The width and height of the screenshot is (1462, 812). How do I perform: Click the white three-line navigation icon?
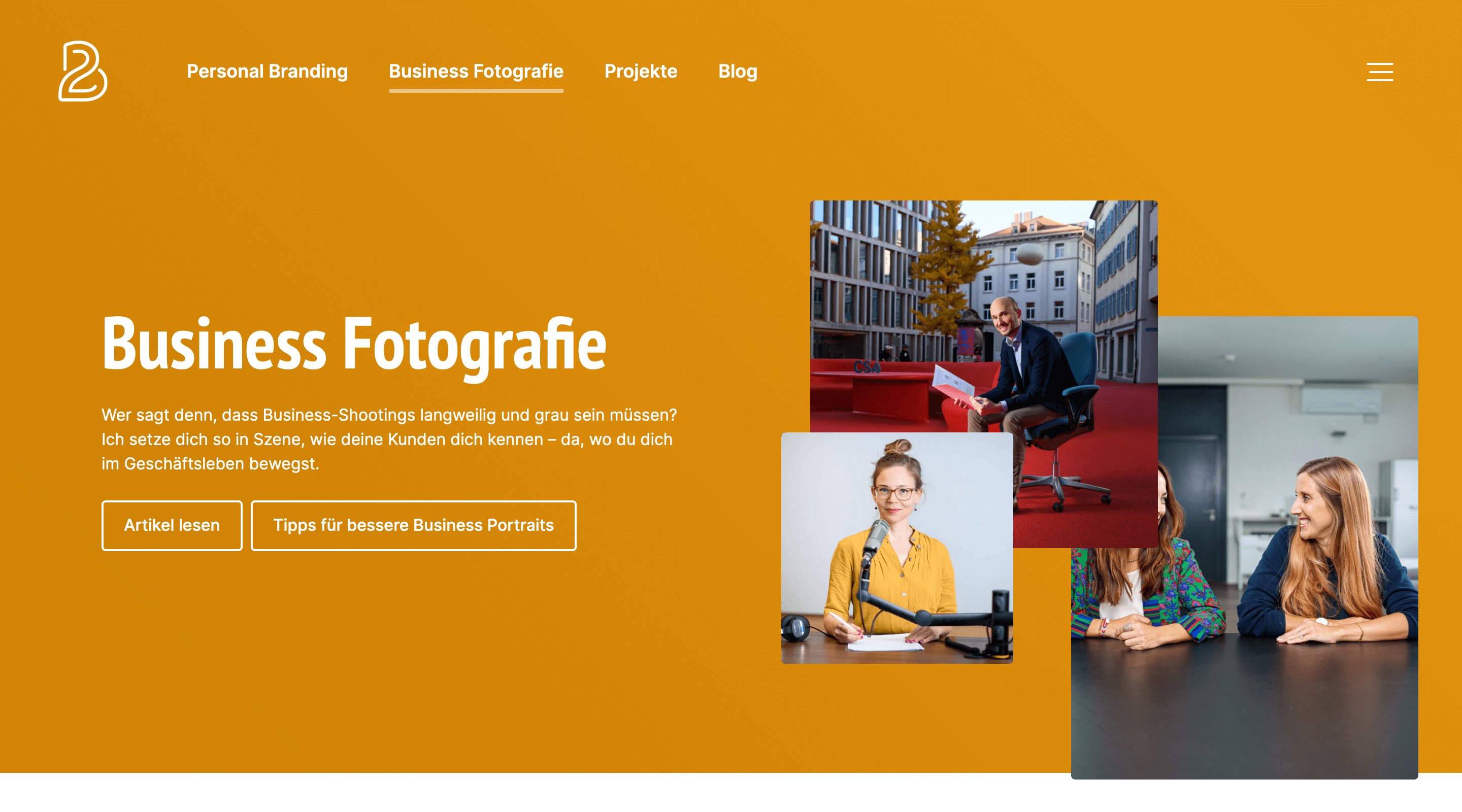pyautogui.click(x=1379, y=72)
